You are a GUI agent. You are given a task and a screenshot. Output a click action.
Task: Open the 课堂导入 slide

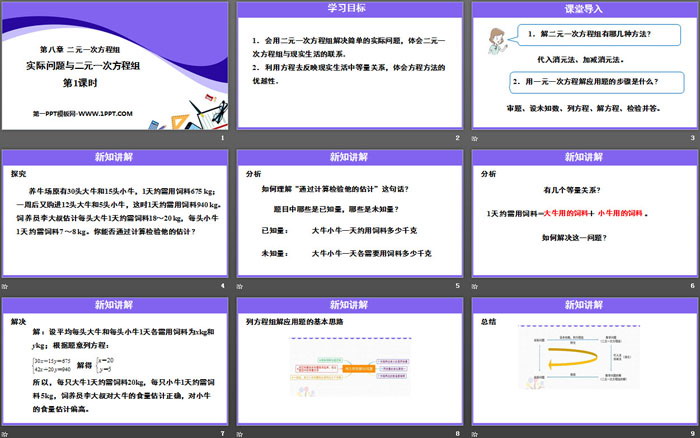[584, 64]
